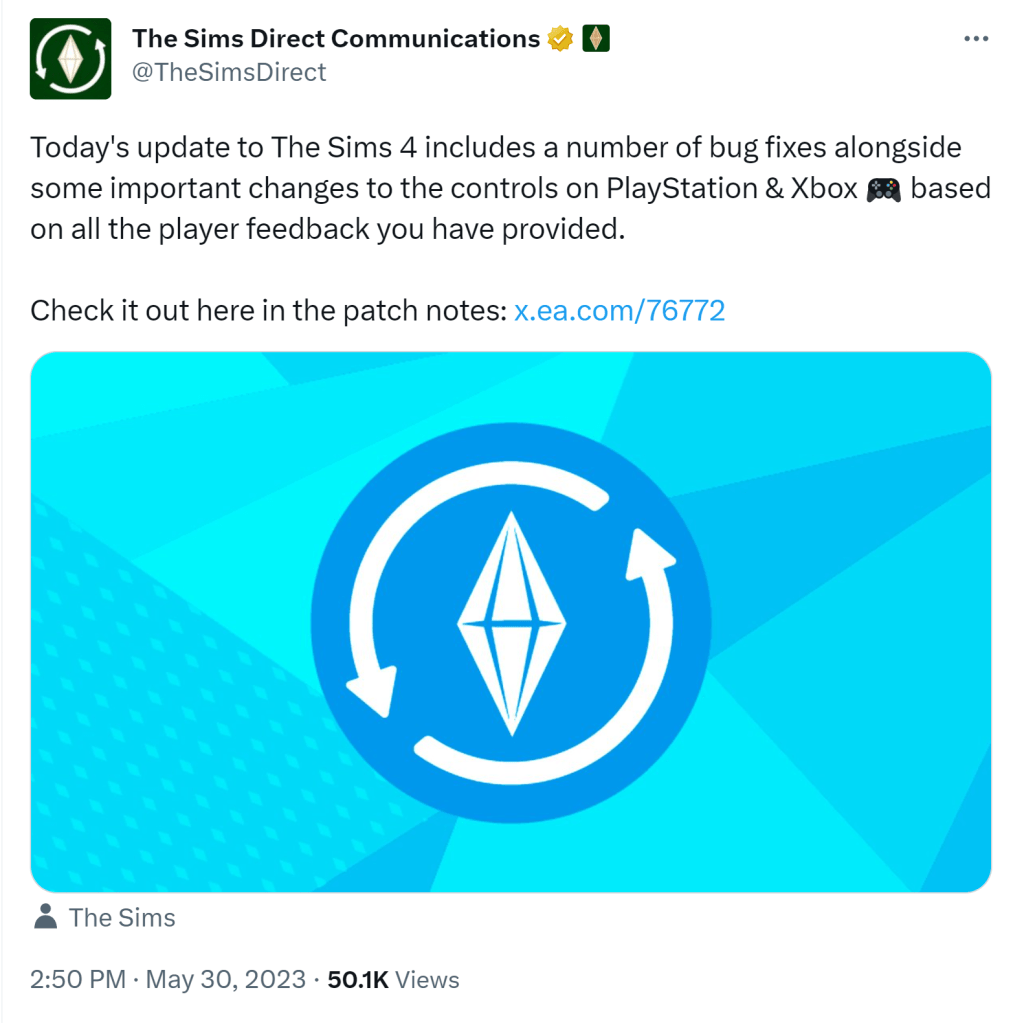
Task: Click the tagged account label The Sims
Action: click(122, 917)
